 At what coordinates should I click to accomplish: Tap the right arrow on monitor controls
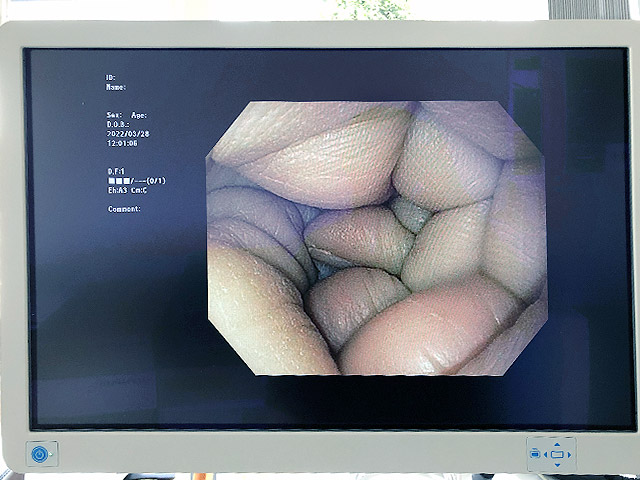(x=569, y=455)
